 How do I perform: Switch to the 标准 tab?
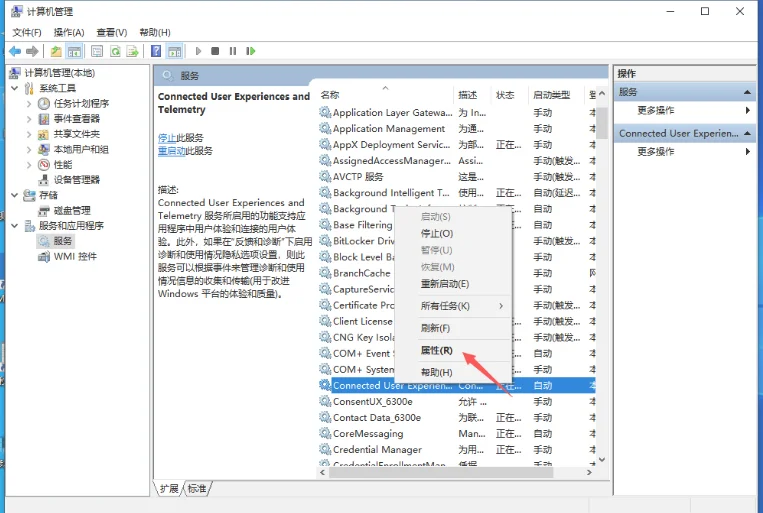pos(197,488)
